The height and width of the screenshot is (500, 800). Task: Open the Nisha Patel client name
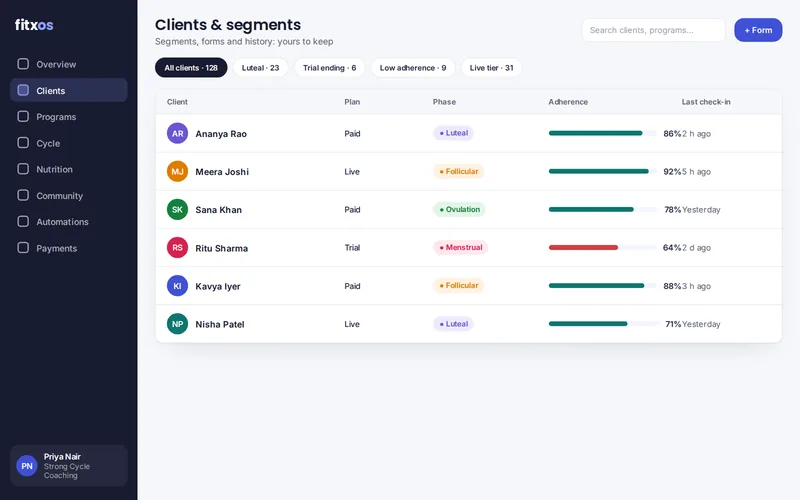220,324
